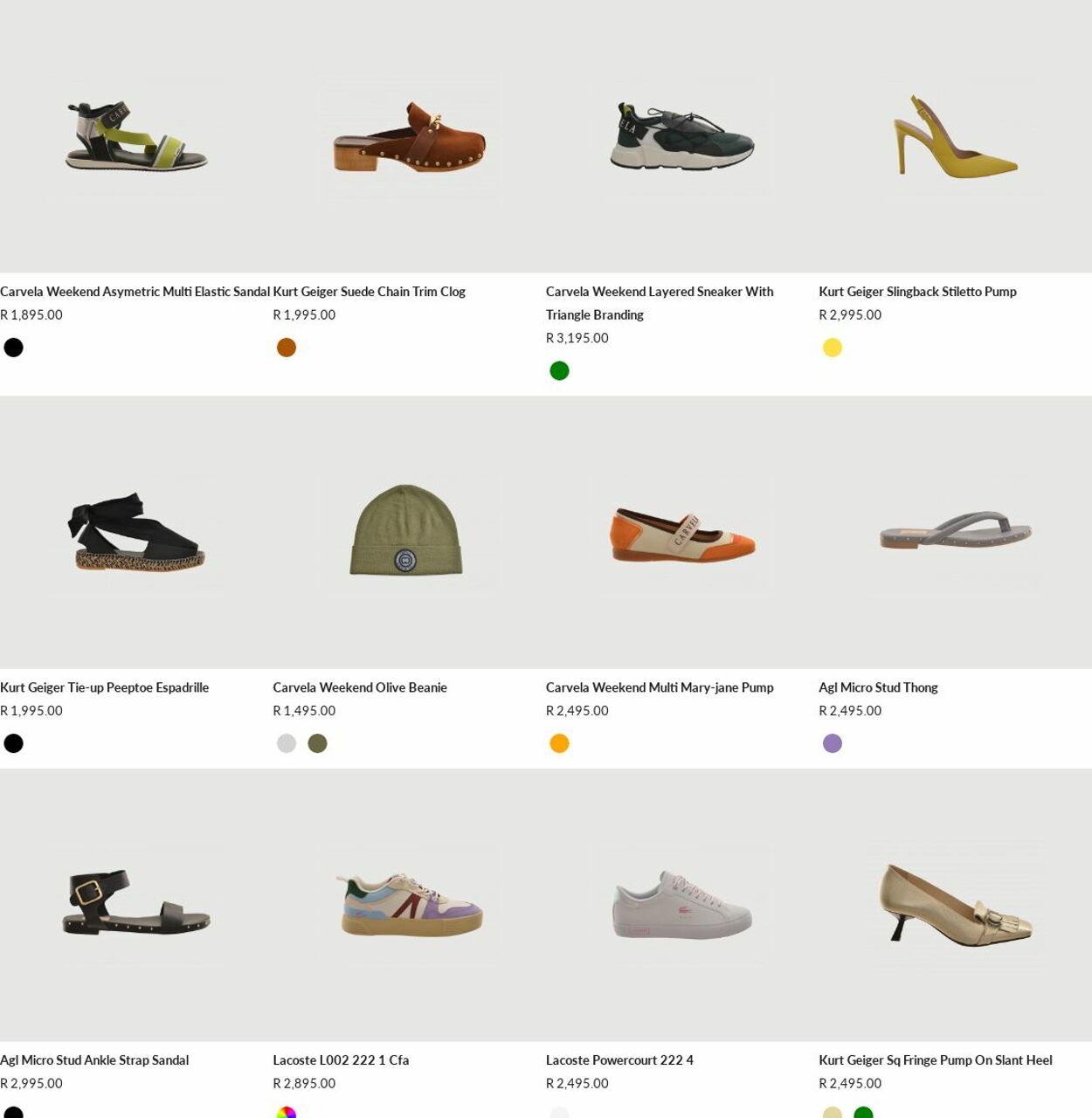Click price R 1,895.00 of Asymetric Sandal
This screenshot has width=1092, height=1118.
click(x=31, y=314)
